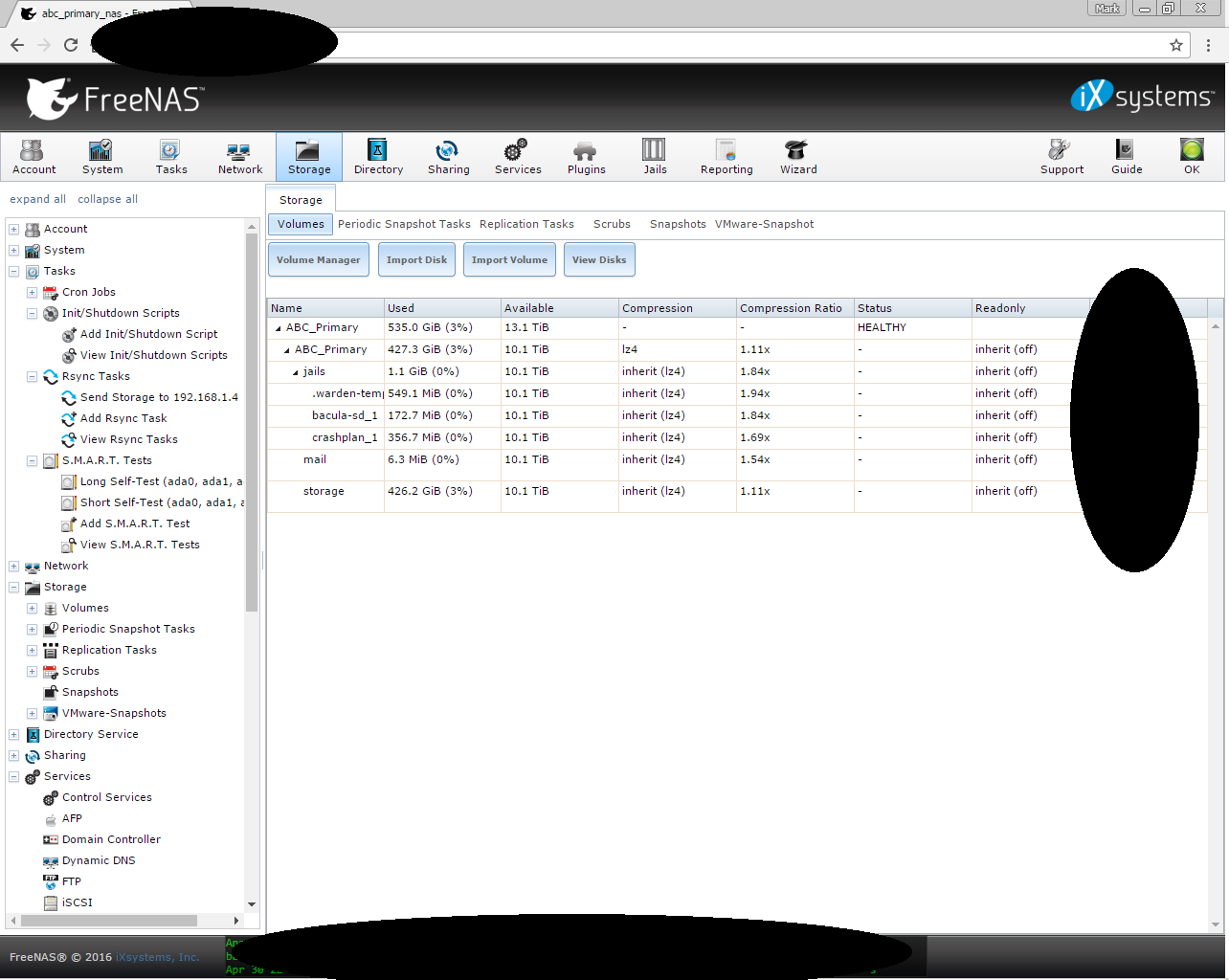This screenshot has width=1229, height=980.
Task: Click the collapse all link
Action: (107, 199)
